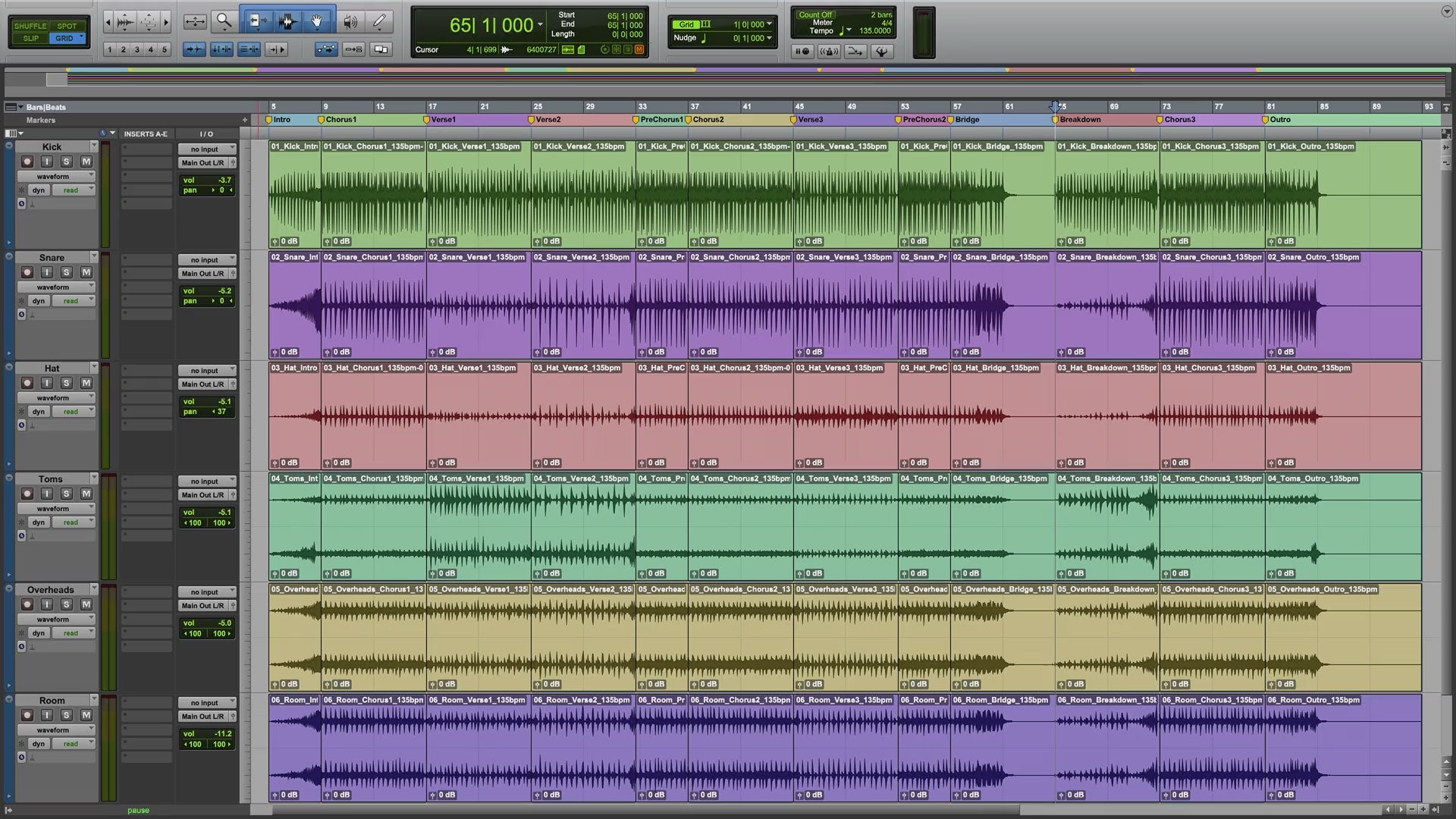Screen dimensions: 1456x819
Task: Open the Kick automation mode read dropdown
Action: pos(74,190)
